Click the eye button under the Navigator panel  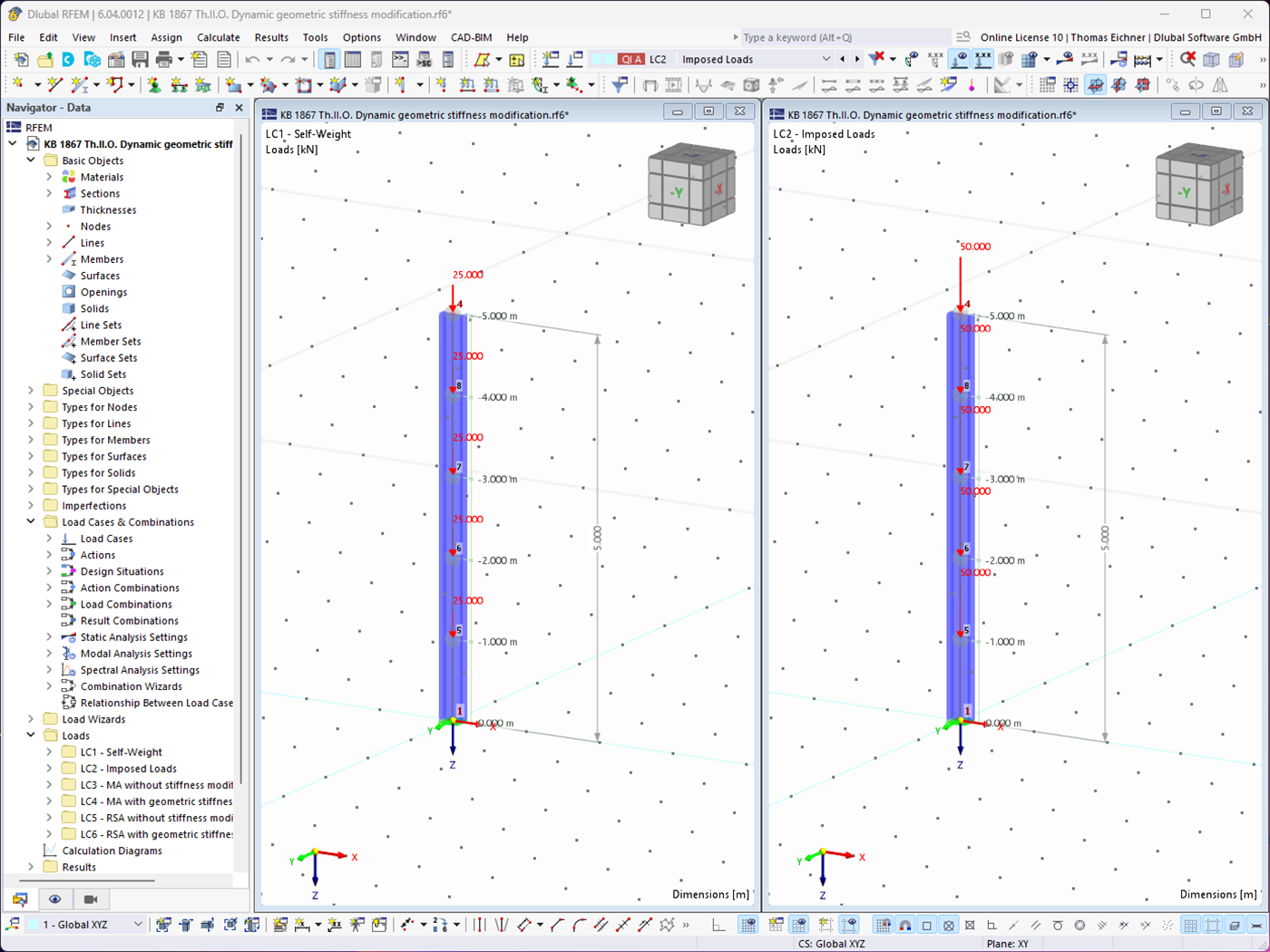[54, 899]
